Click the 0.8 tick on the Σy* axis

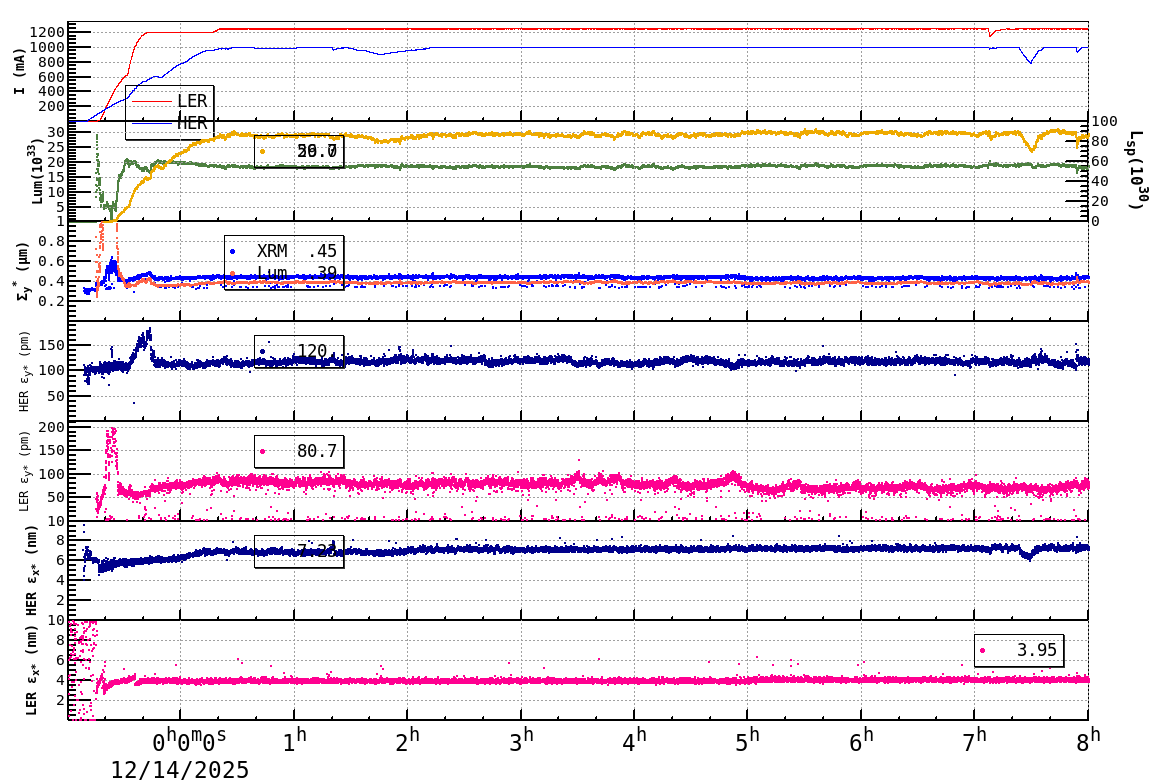[52, 241]
